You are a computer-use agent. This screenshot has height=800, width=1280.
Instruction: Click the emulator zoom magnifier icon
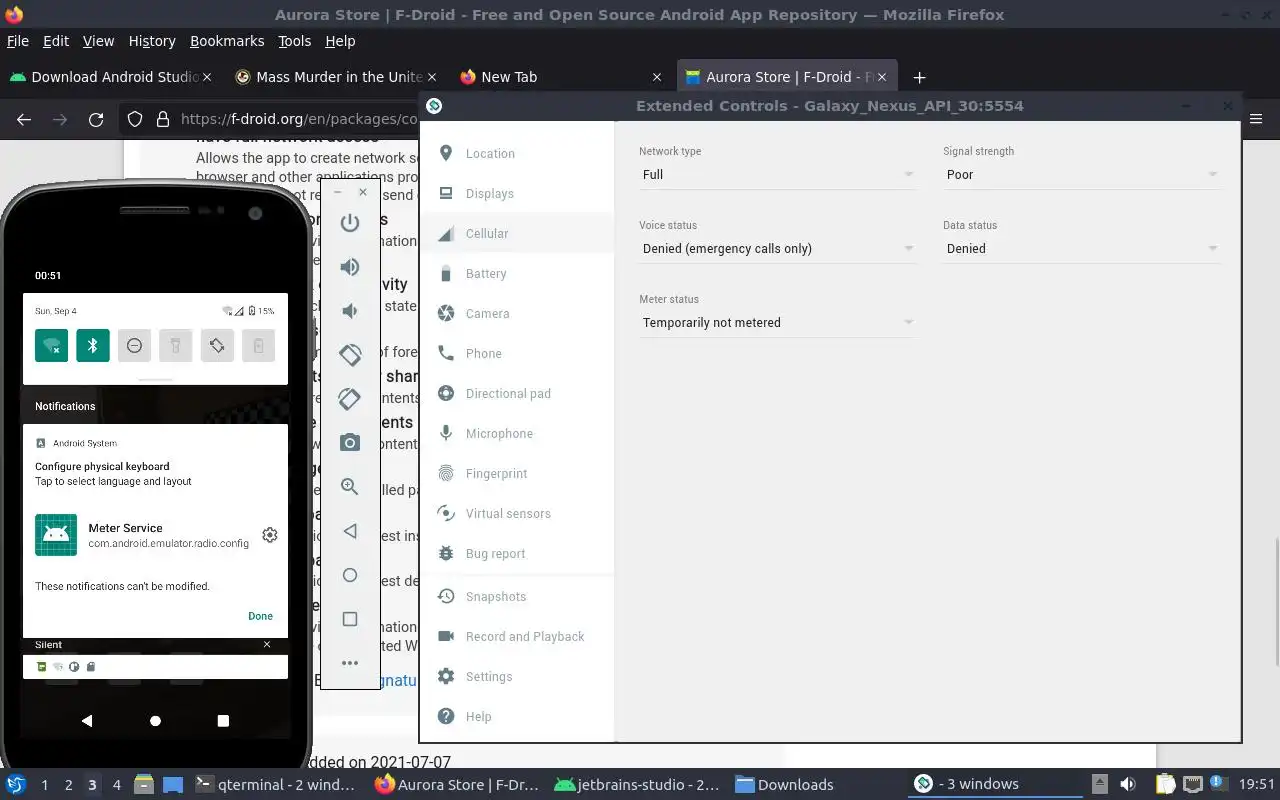tap(350, 487)
